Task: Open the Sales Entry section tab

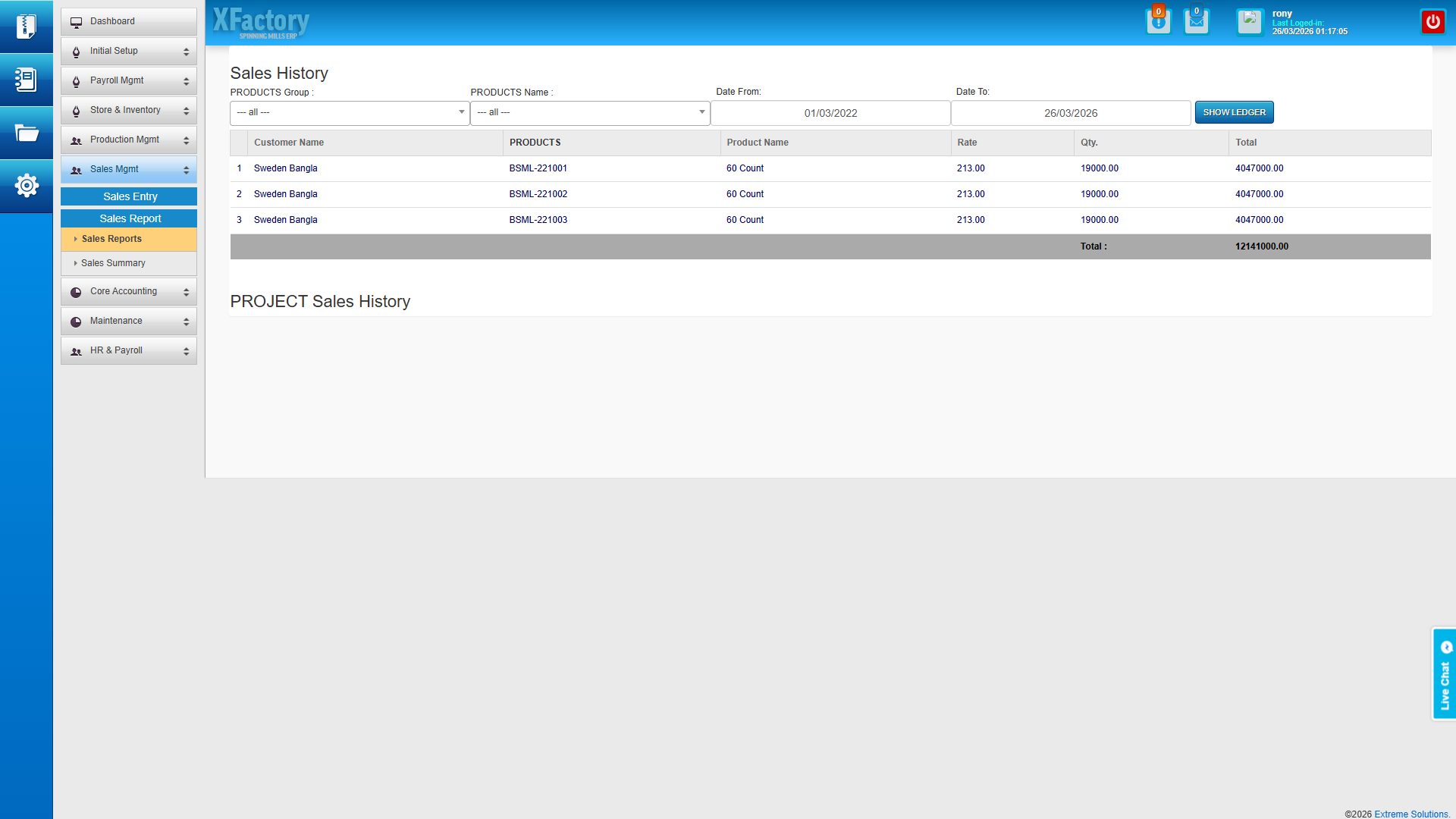Action: coord(130,196)
